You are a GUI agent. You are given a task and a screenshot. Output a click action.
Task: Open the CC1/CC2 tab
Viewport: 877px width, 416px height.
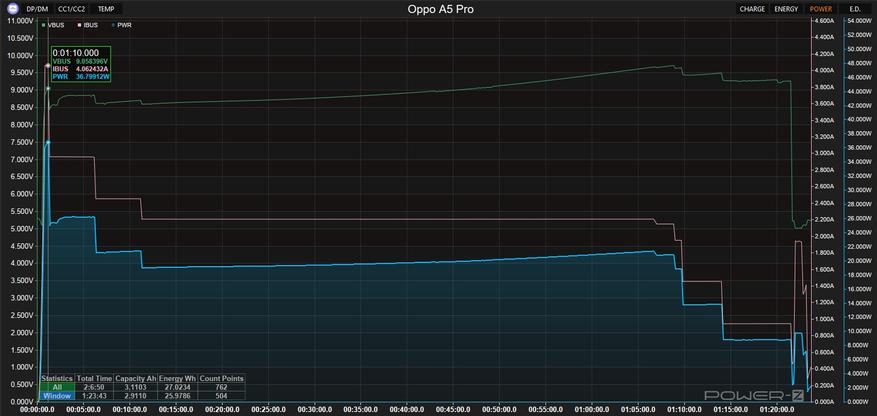72,9
